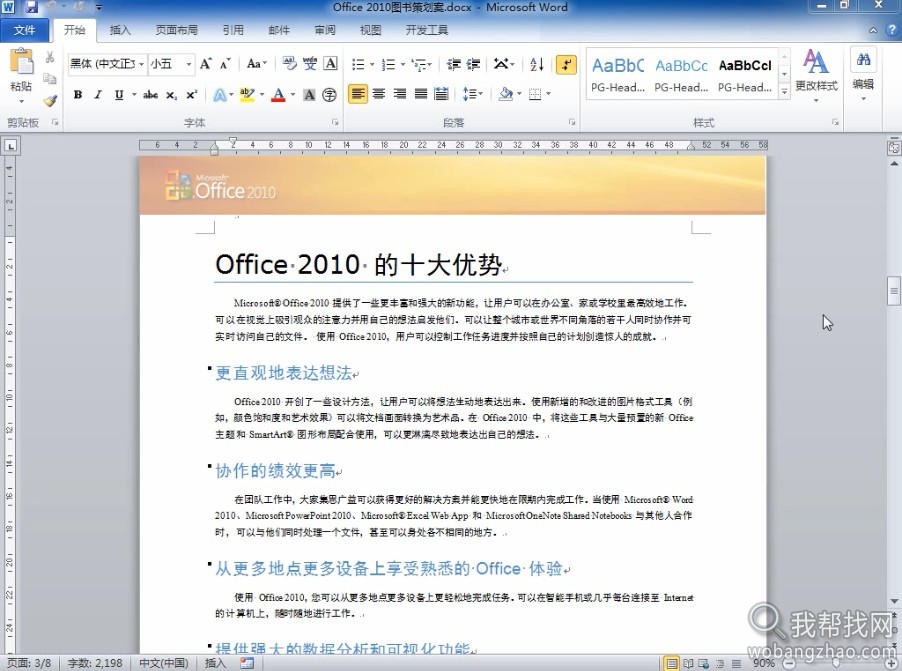The width and height of the screenshot is (902, 671).
Task: Click the 编辑 button
Action: click(863, 75)
